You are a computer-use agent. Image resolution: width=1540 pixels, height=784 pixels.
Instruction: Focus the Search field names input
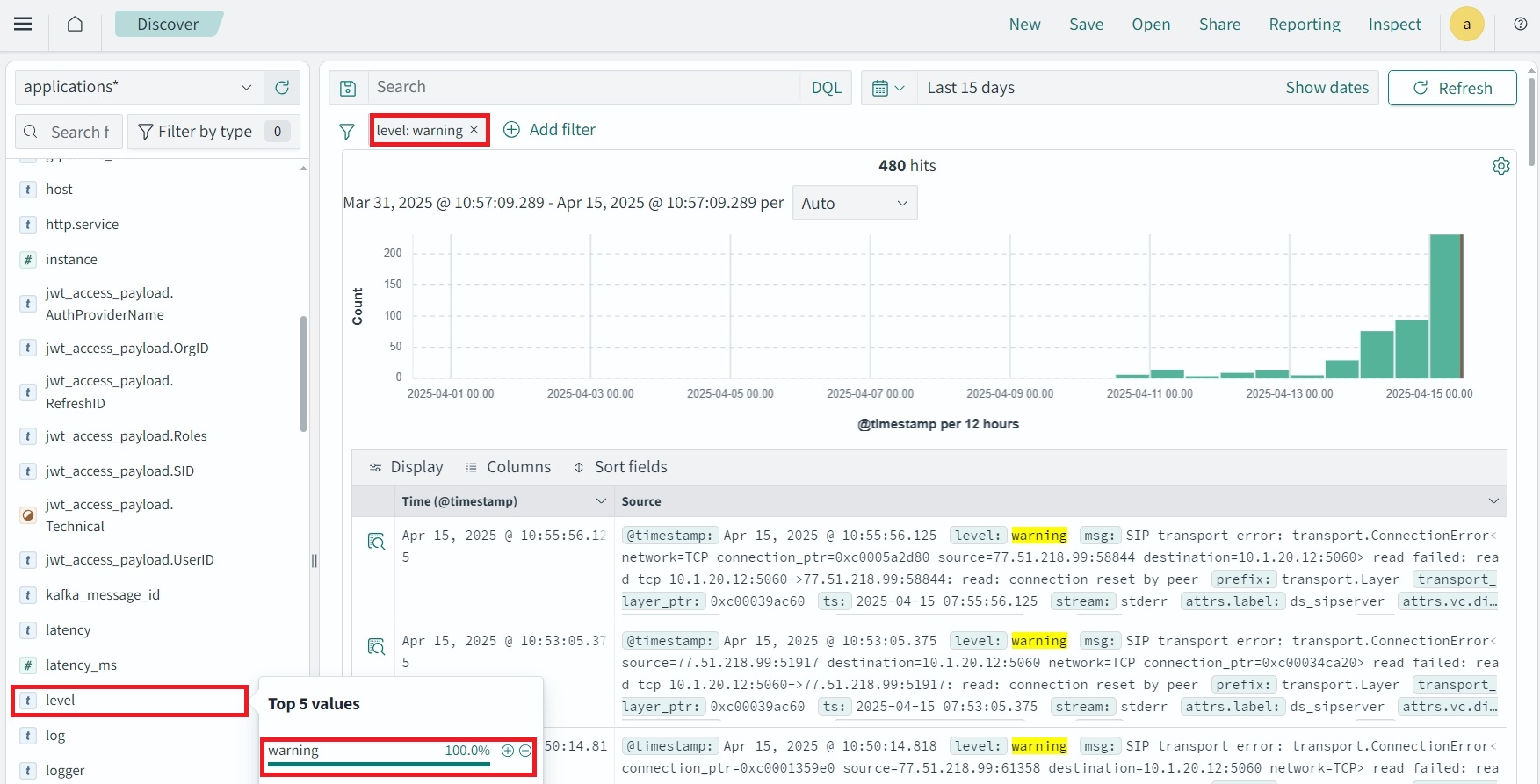68,132
